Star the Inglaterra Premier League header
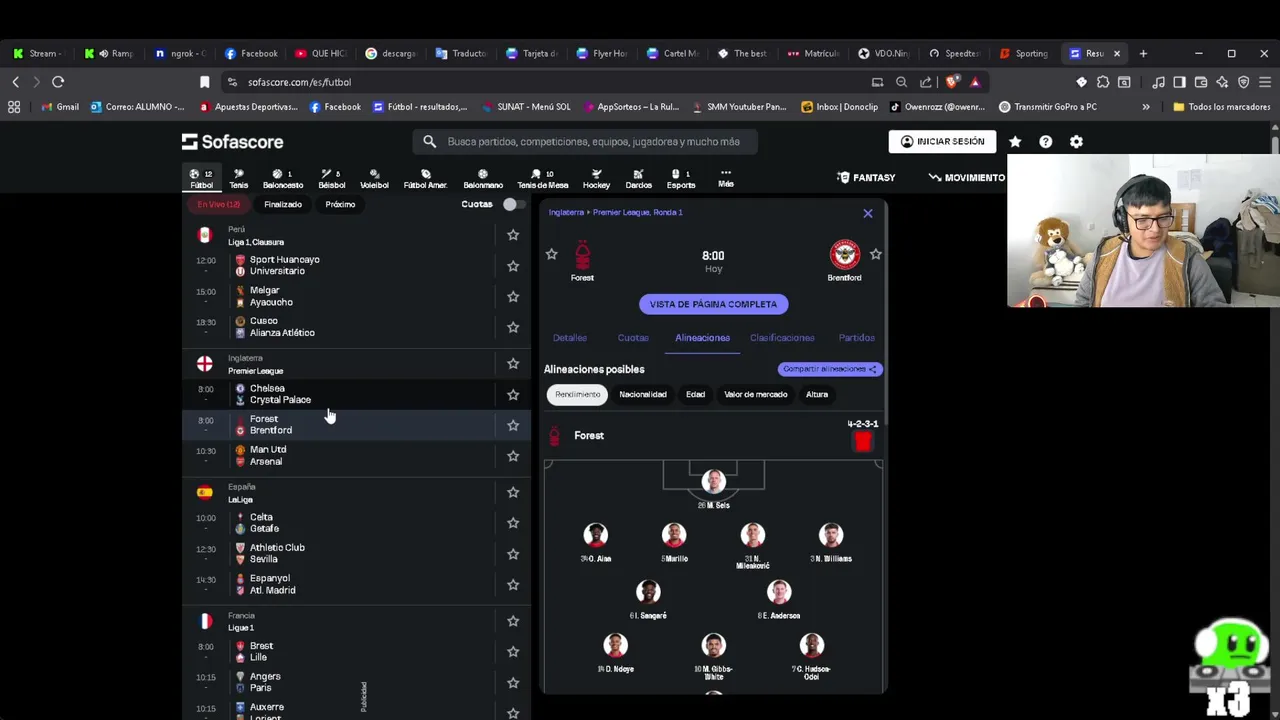The height and width of the screenshot is (720, 1280). pos(513,364)
